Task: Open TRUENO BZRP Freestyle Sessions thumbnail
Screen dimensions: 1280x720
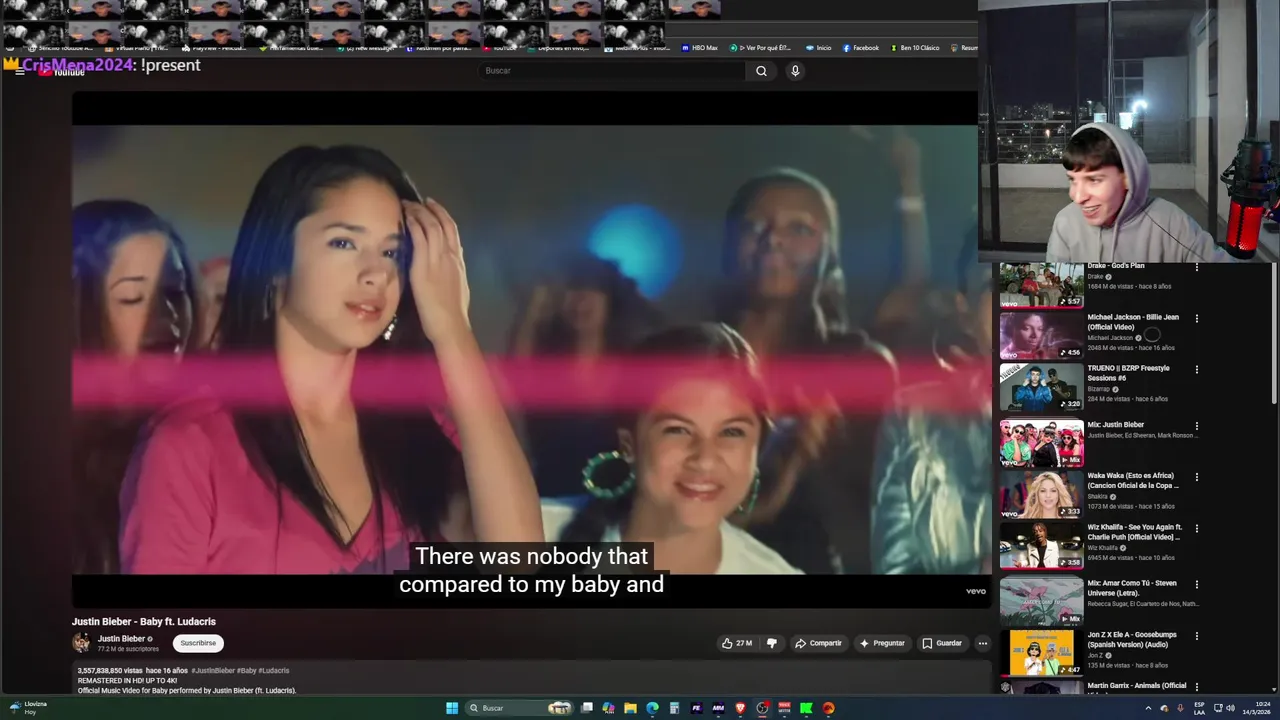Action: click(x=1041, y=387)
